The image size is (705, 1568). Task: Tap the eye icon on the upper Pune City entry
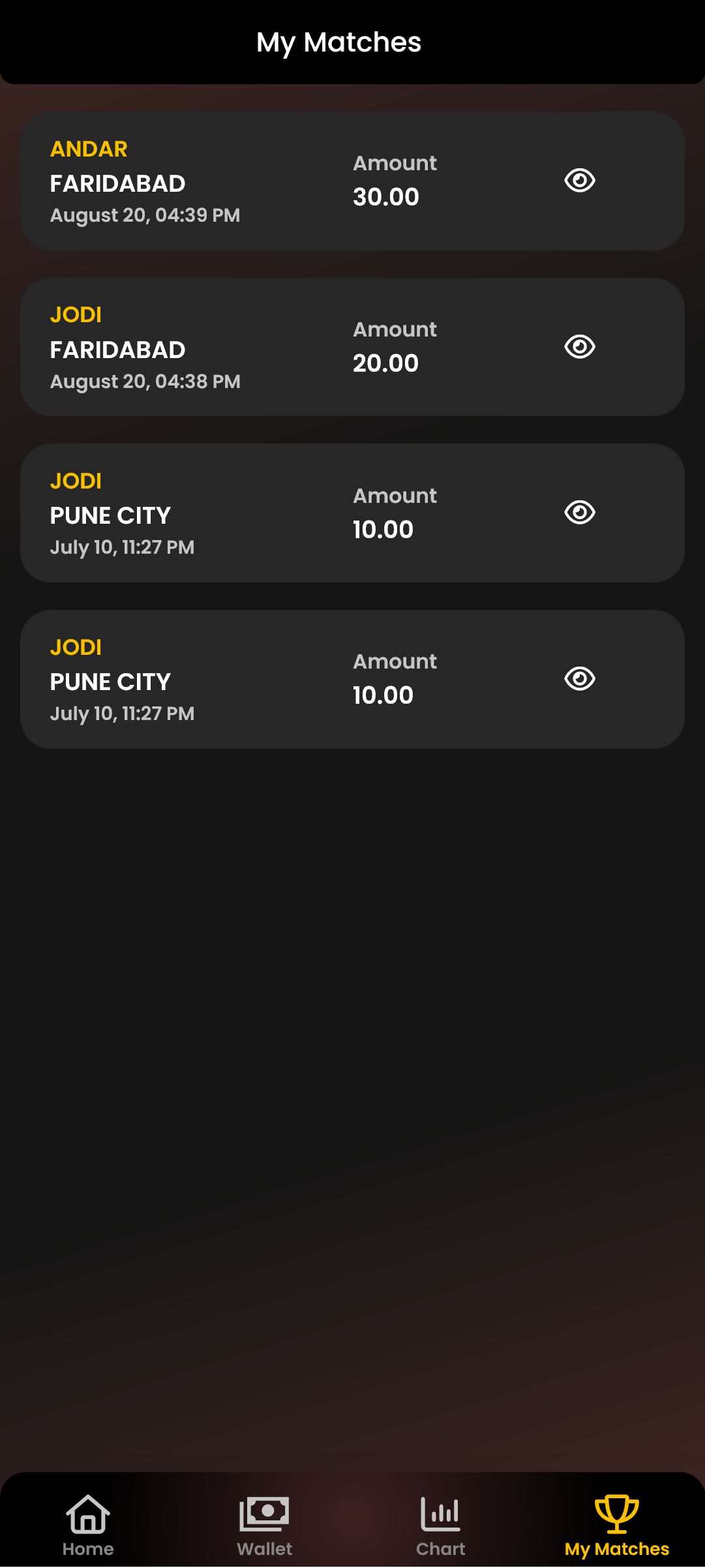pyautogui.click(x=579, y=513)
